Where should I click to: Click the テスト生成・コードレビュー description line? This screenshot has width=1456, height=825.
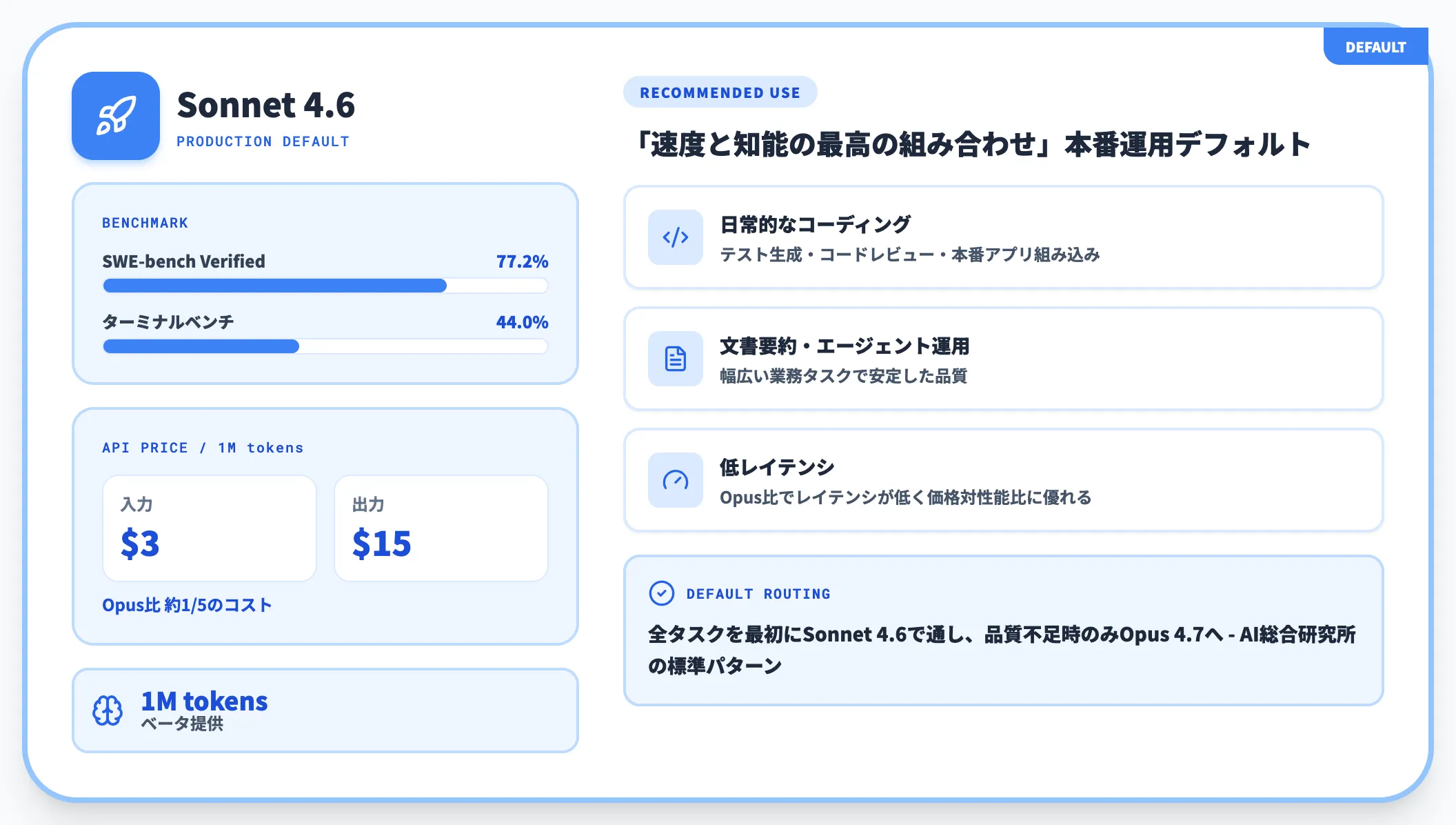(910, 255)
